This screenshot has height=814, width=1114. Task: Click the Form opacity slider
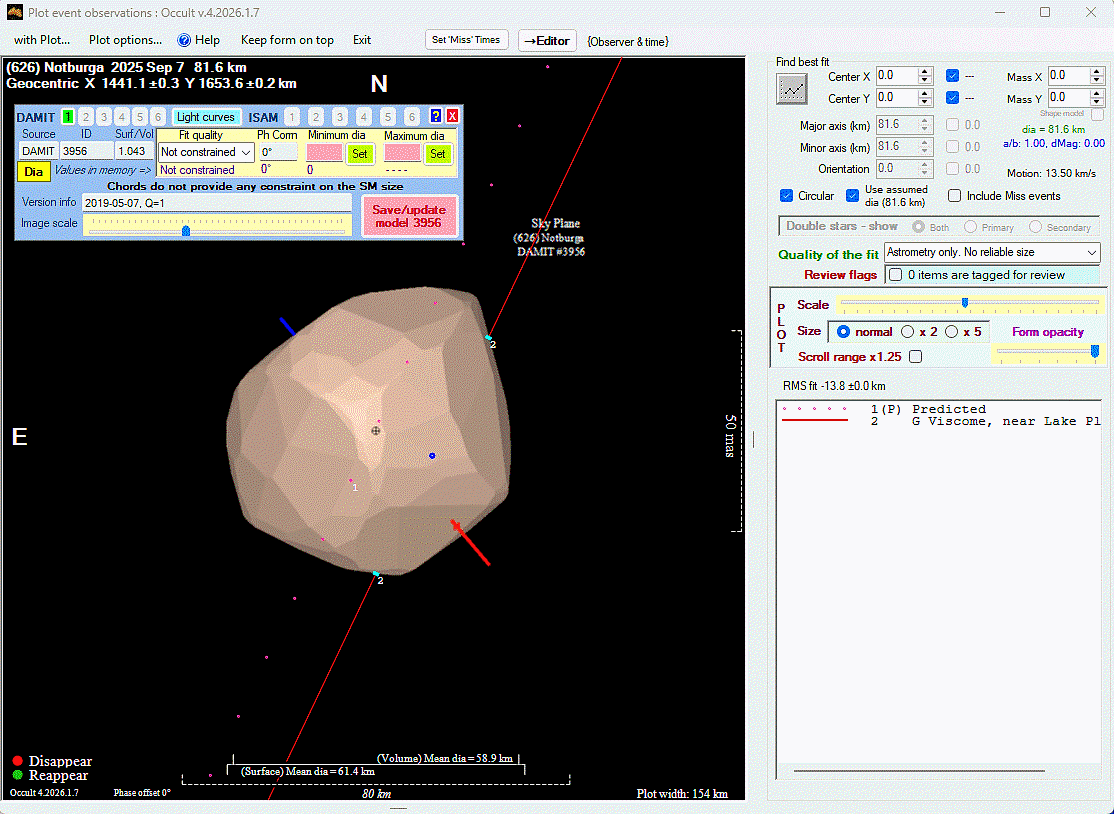1046,351
